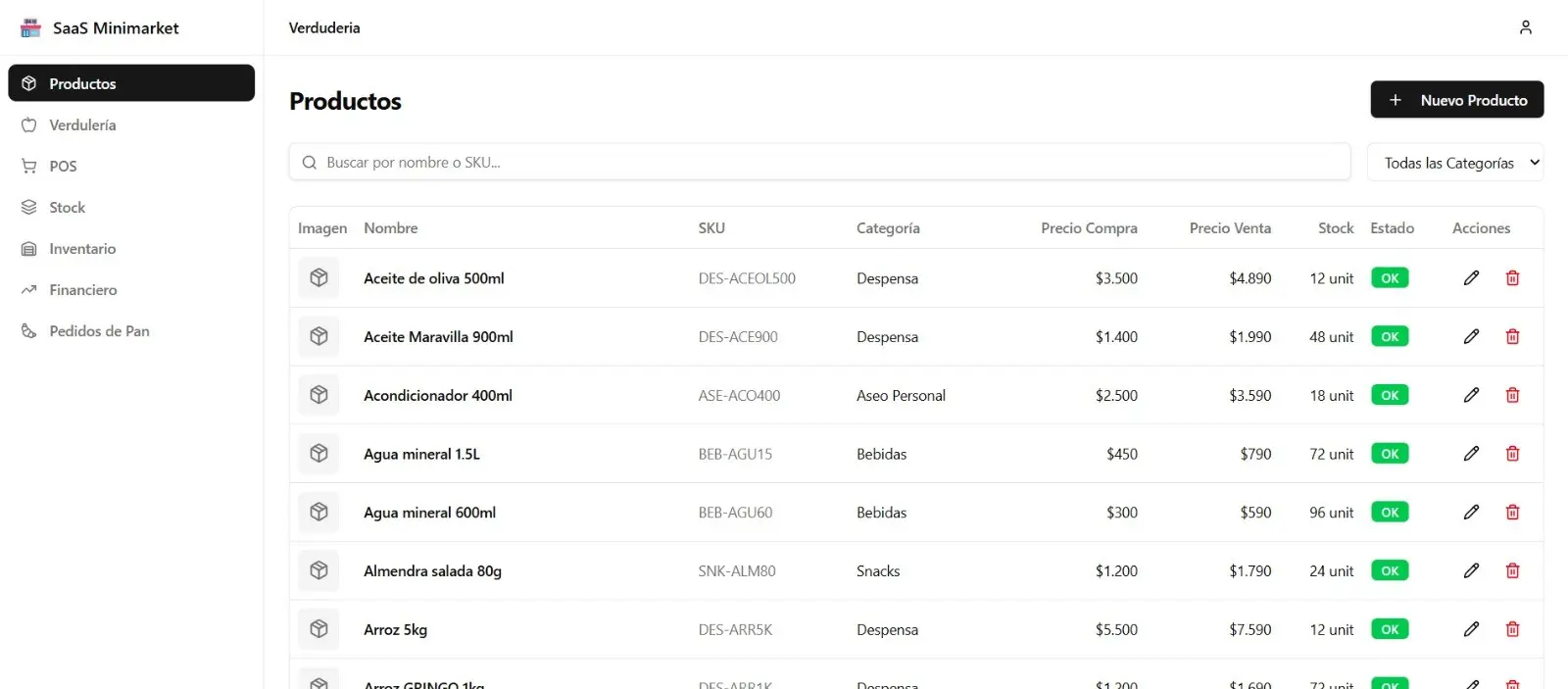Screen dimensions: 1568x689
Task: Click image placeholder for Aceite de oliva 500ml
Action: coord(318,278)
